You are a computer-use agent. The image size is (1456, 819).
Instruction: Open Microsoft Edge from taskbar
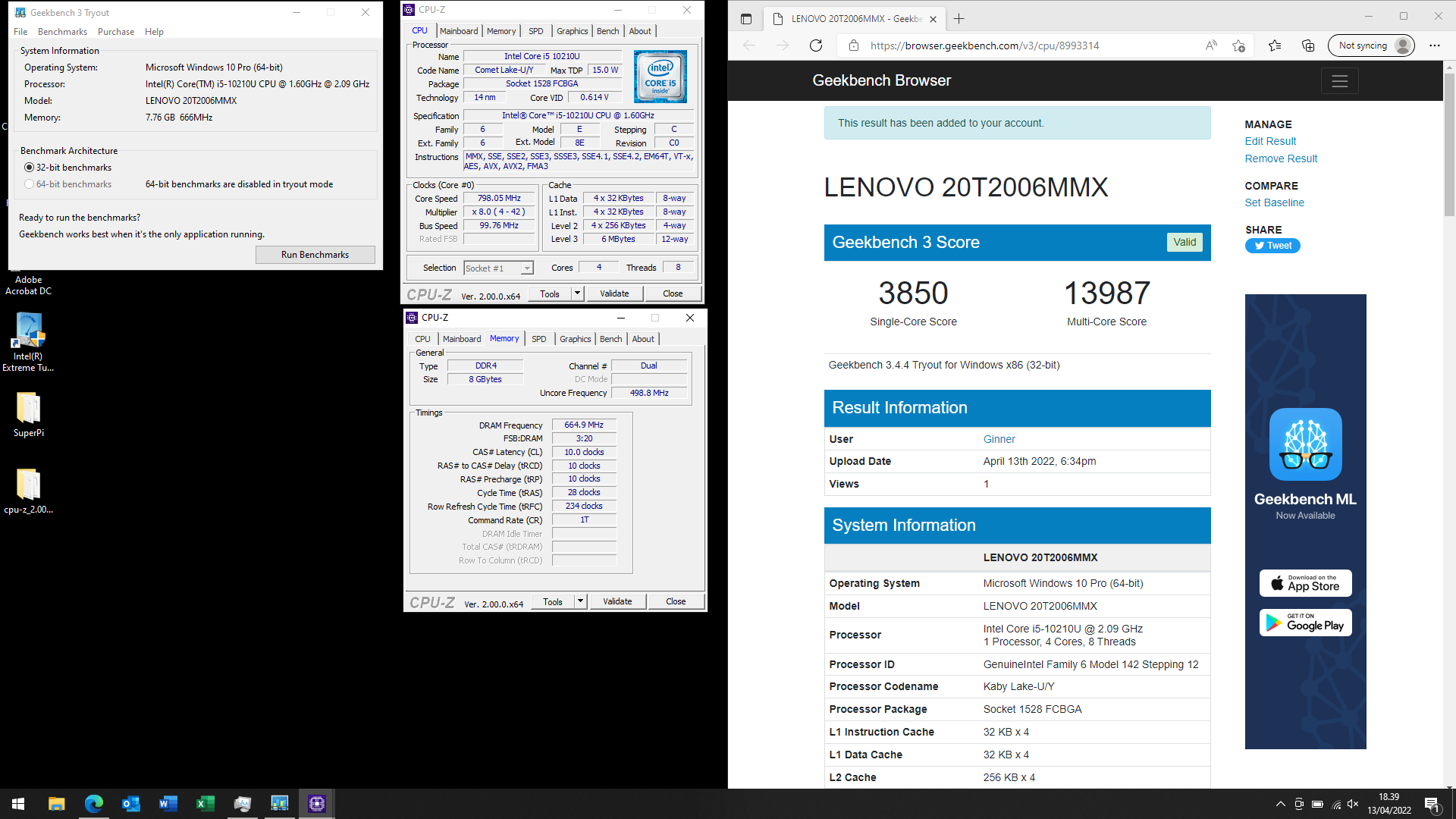pyautogui.click(x=93, y=804)
